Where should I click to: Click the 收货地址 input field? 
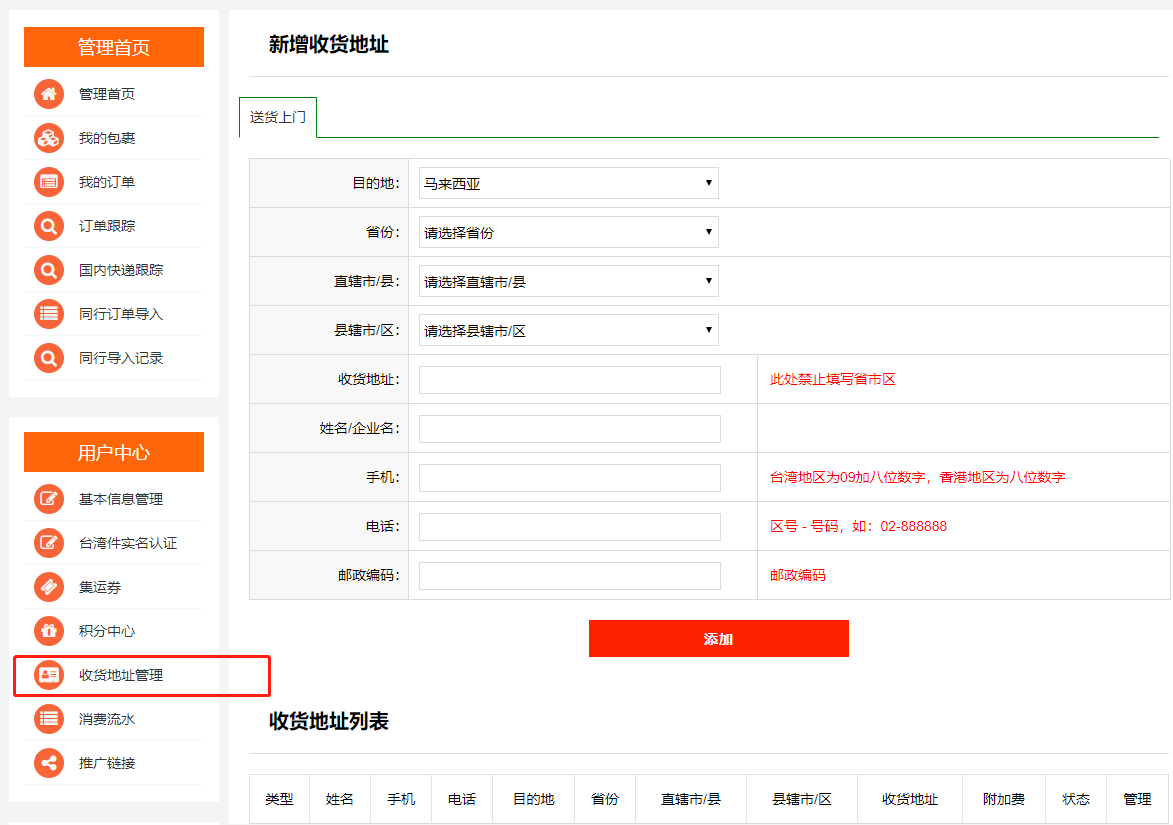(569, 380)
